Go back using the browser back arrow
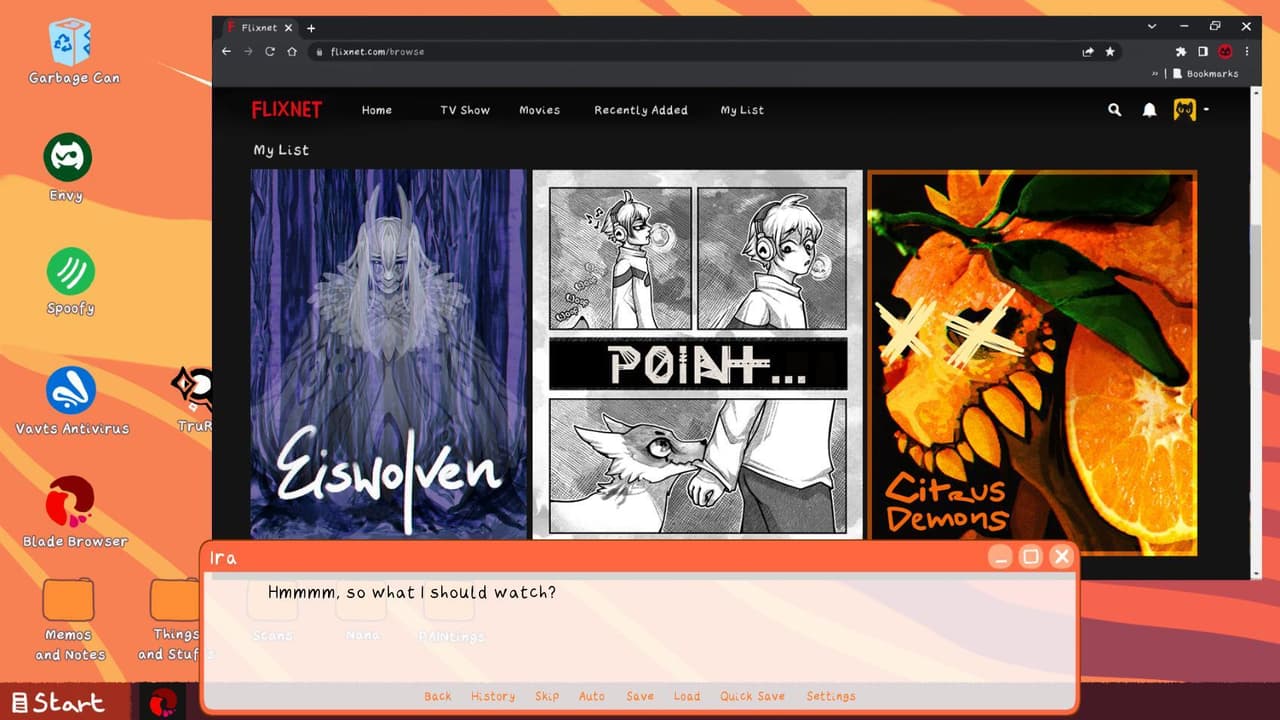1280x720 pixels. click(226, 51)
